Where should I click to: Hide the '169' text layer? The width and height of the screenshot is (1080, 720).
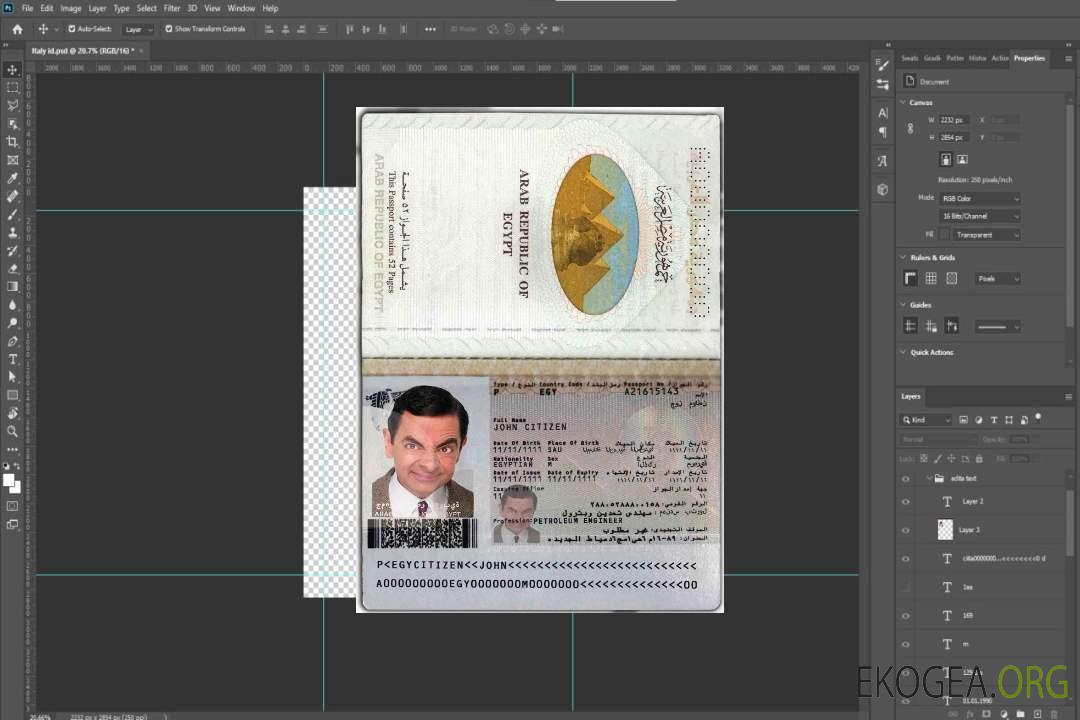pos(906,616)
